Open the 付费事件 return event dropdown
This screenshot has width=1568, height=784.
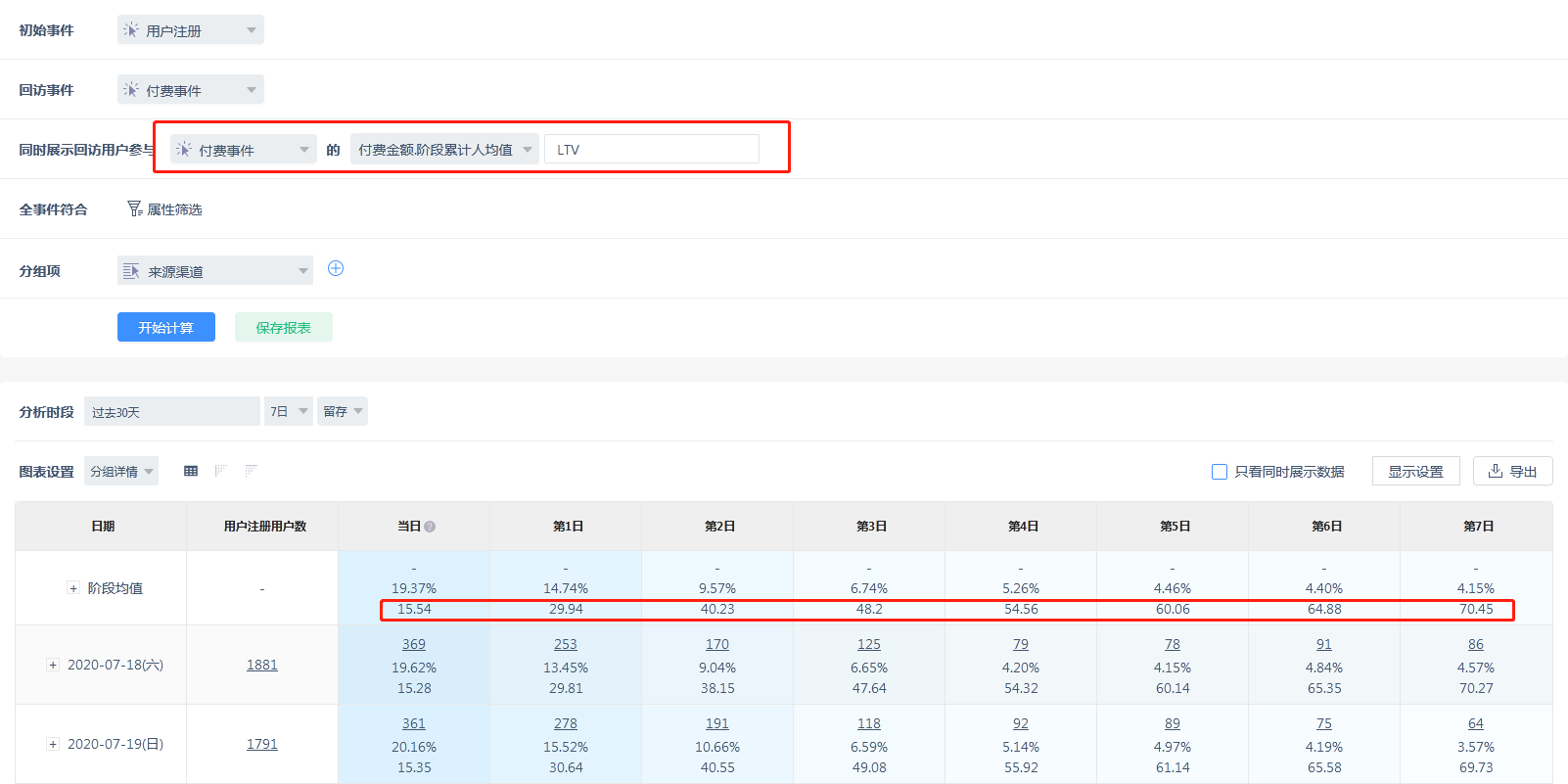191,90
